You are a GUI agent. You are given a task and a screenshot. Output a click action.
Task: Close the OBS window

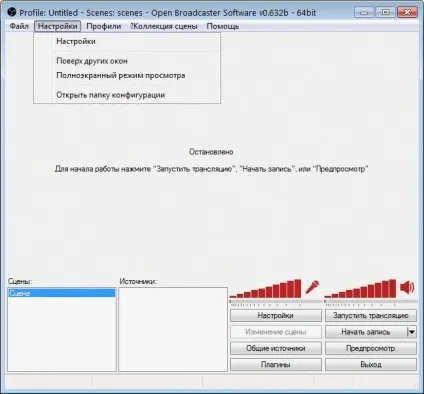407,13
